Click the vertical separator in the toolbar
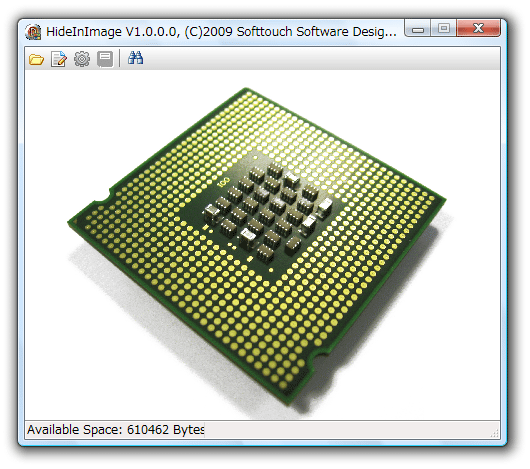 pyautogui.click(x=120, y=58)
